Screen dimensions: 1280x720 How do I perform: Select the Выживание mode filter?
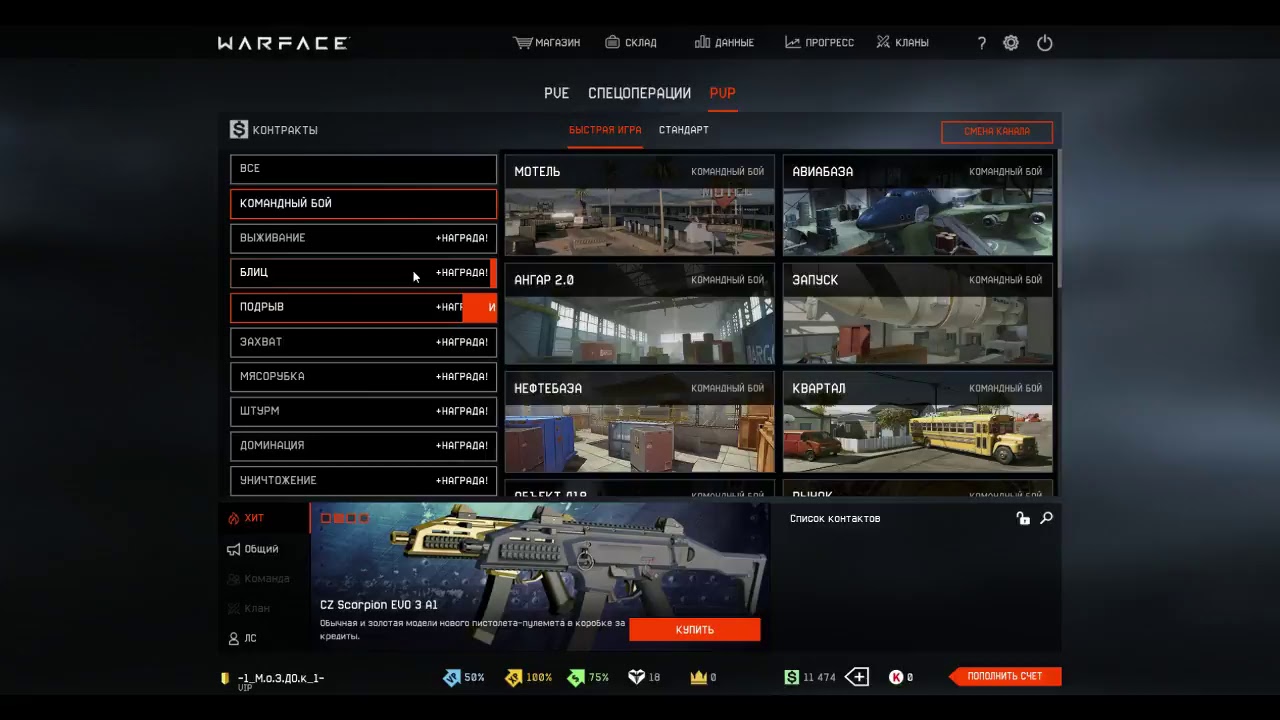coord(363,238)
